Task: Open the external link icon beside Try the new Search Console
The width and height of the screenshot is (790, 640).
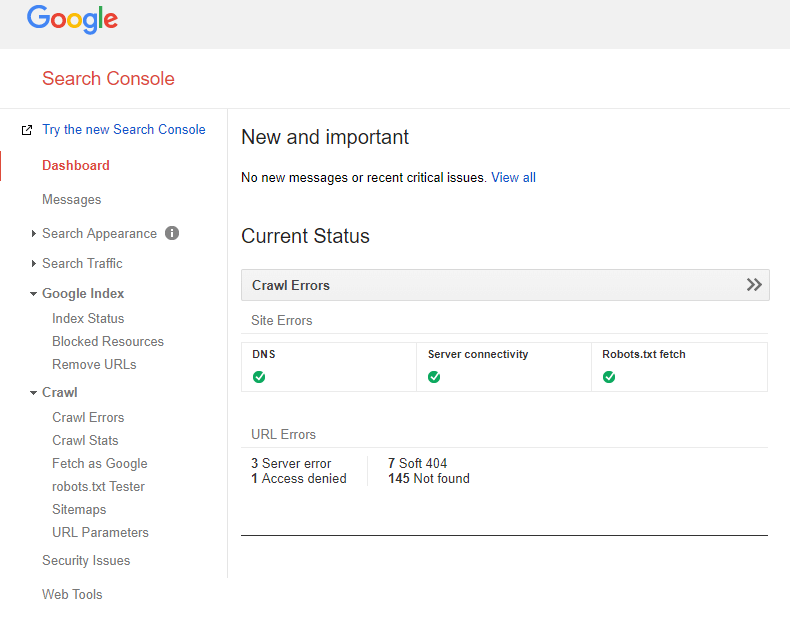Action: pyautogui.click(x=27, y=130)
